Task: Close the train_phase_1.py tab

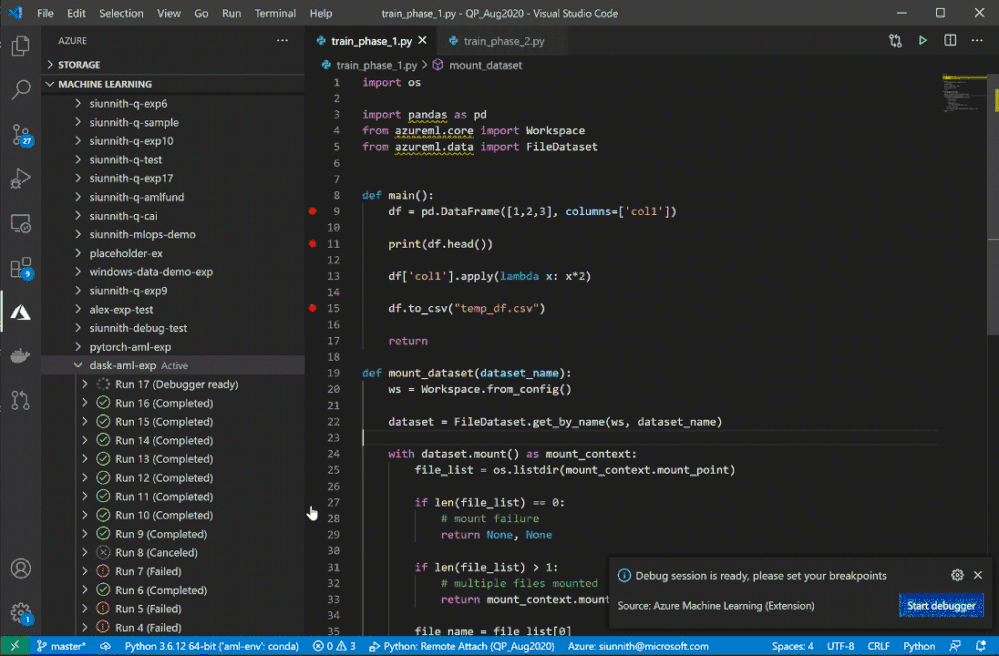Action: click(422, 41)
